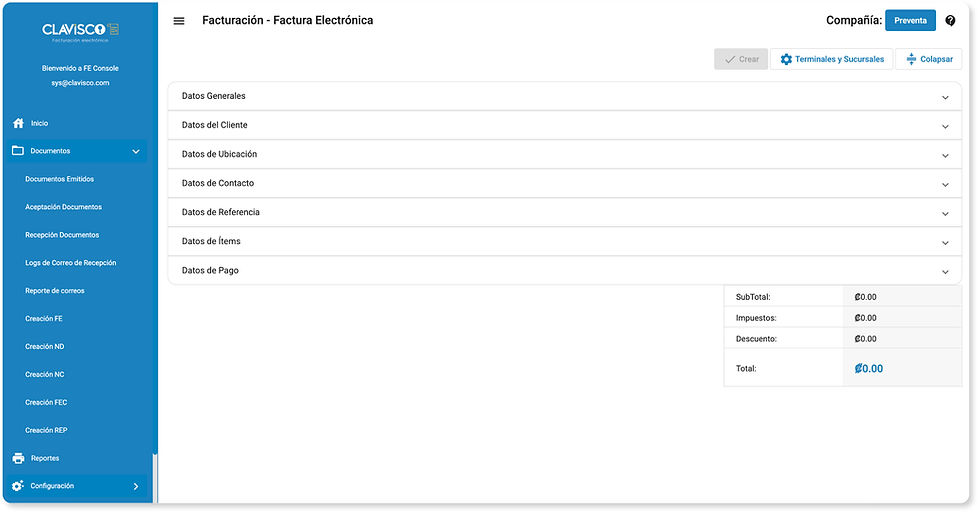Click the Documentos folder icon

click(18, 151)
